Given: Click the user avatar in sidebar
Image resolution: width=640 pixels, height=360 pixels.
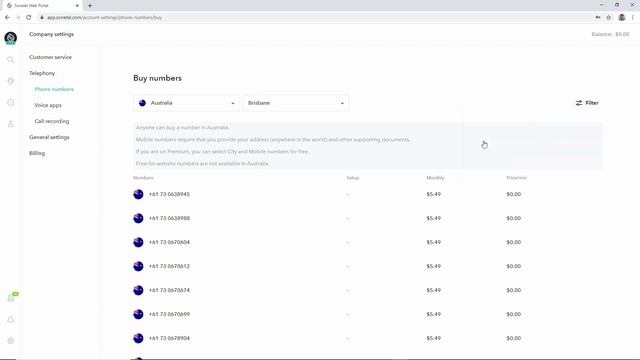Looking at the screenshot, I should pos(11,38).
